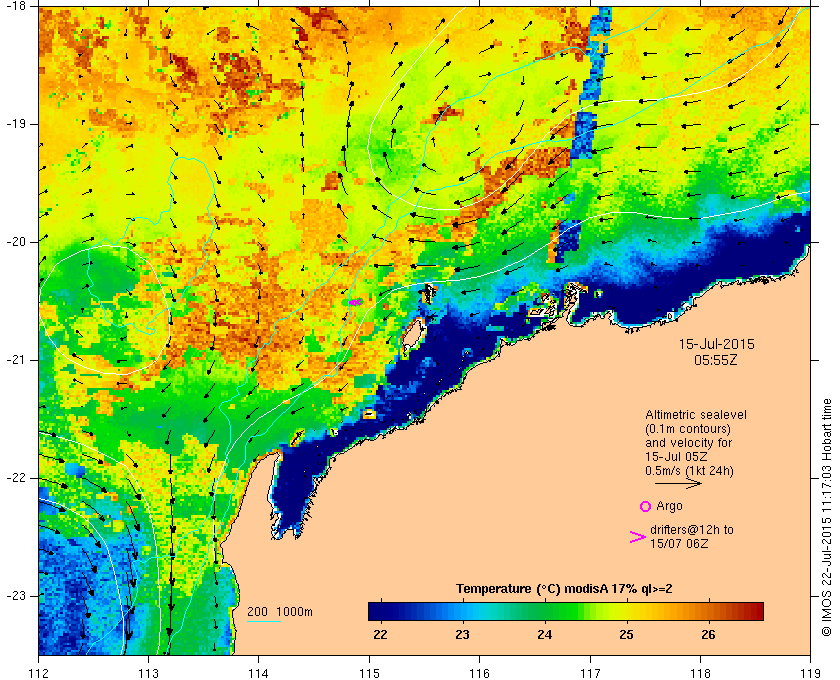The width and height of the screenshot is (840, 680).
Task: Click longitude axis label 112
Action: [39, 673]
